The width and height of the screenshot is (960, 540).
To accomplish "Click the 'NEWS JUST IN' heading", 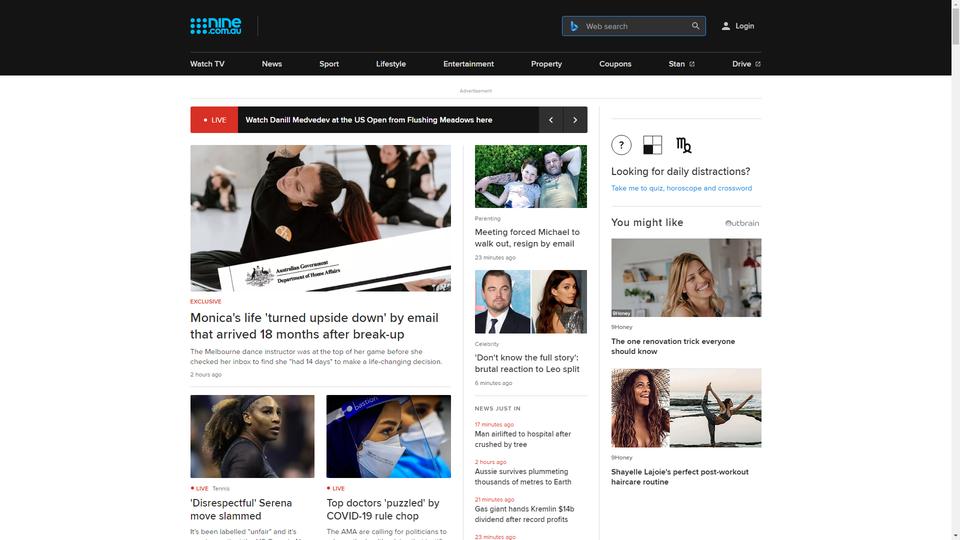I will 498,408.
